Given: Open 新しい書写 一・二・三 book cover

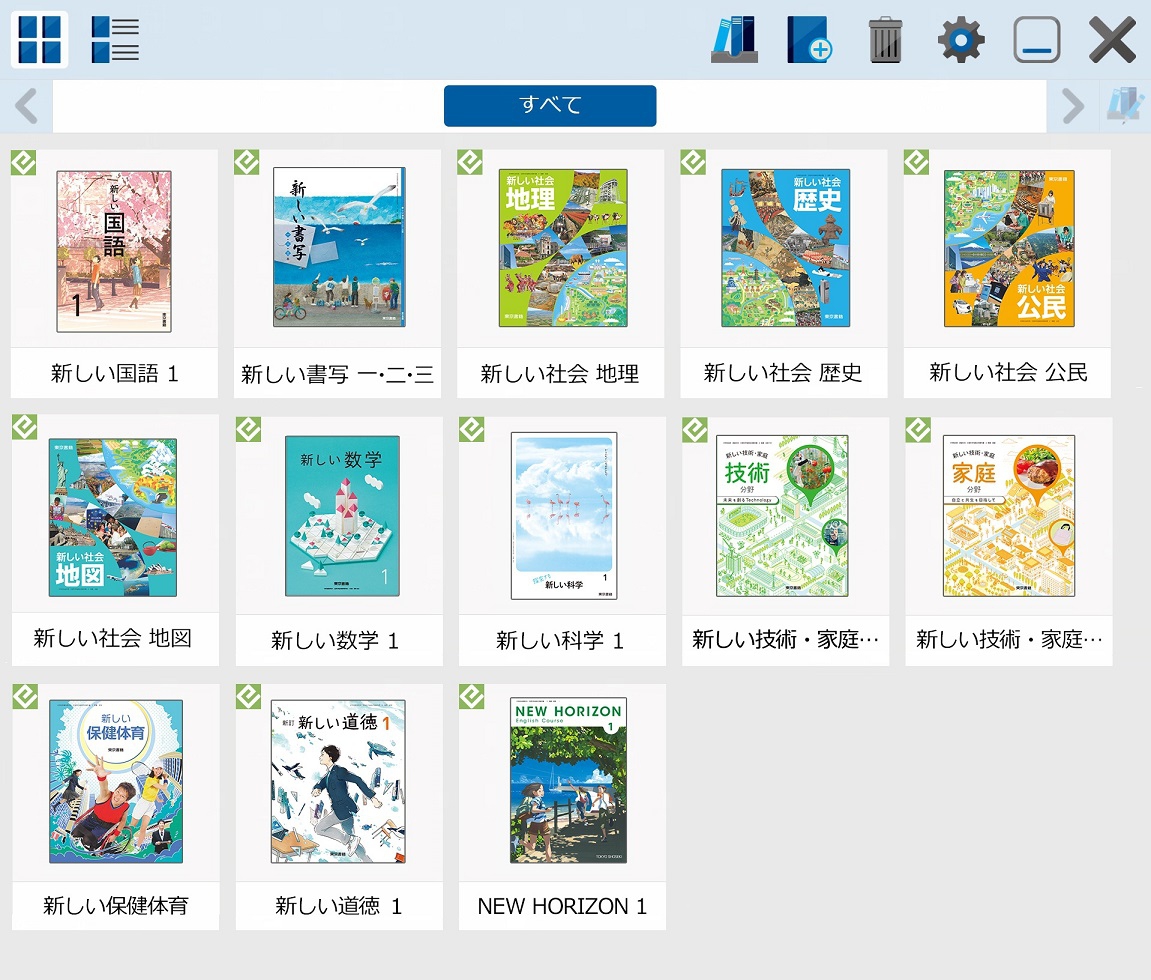Looking at the screenshot, I should (339, 247).
